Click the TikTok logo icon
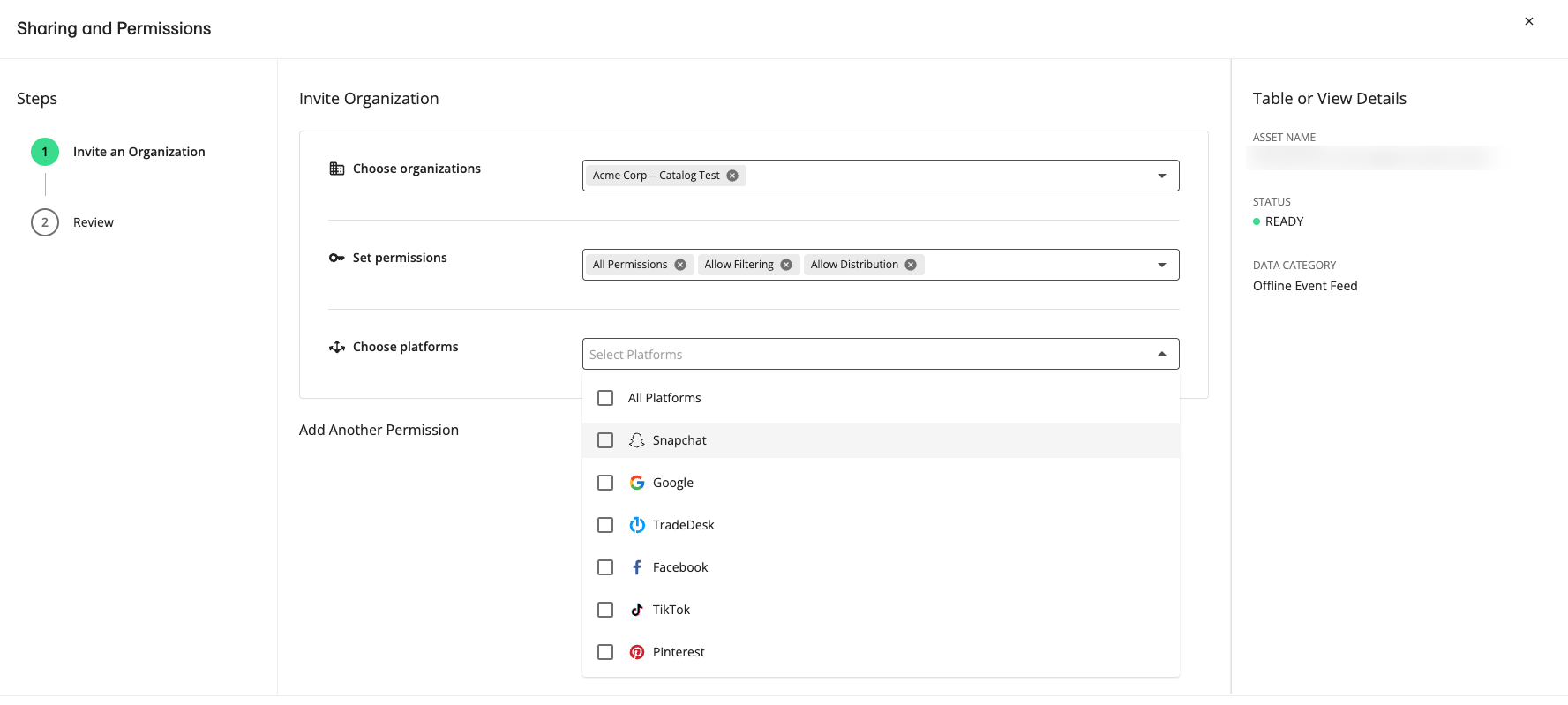 (637, 610)
